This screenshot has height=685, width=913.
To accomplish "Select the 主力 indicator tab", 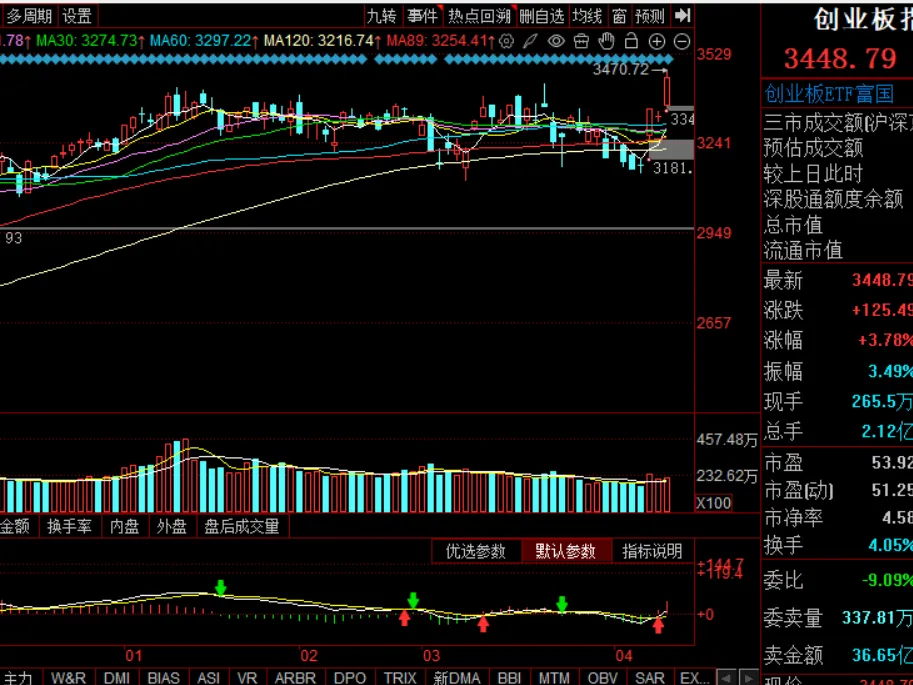I will (x=19, y=677).
